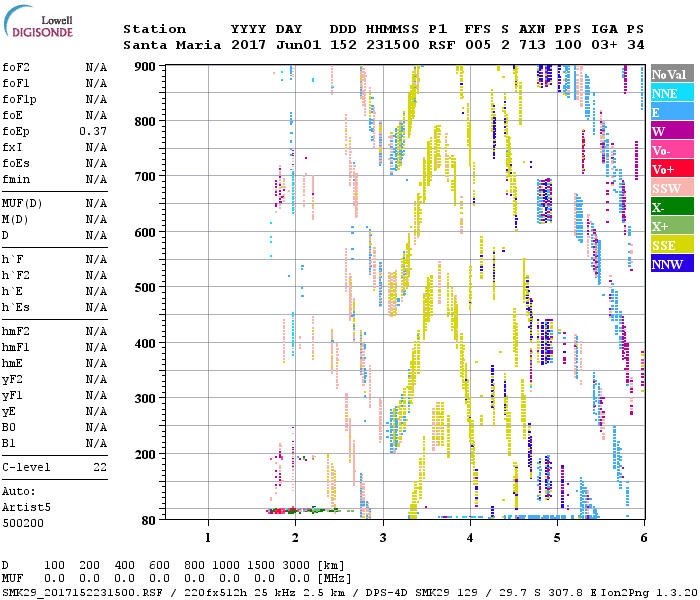Click the blue echo cluster near 4.85 MHz 650 km
Viewport: 700px width, 600px height.
[x=545, y=201]
